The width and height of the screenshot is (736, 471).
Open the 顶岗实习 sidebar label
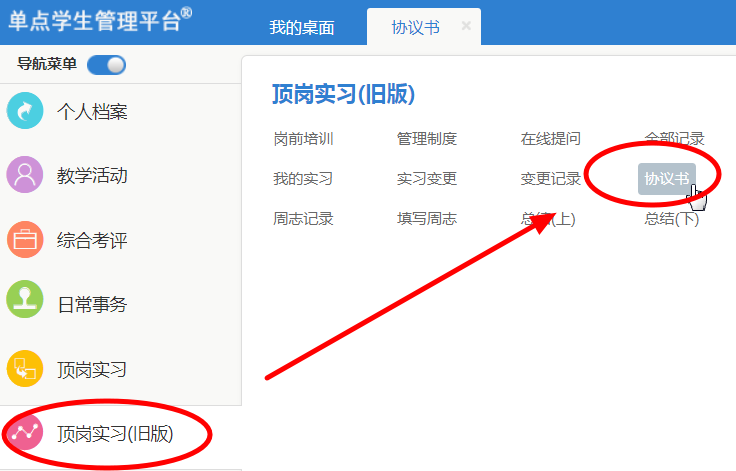pos(92,370)
